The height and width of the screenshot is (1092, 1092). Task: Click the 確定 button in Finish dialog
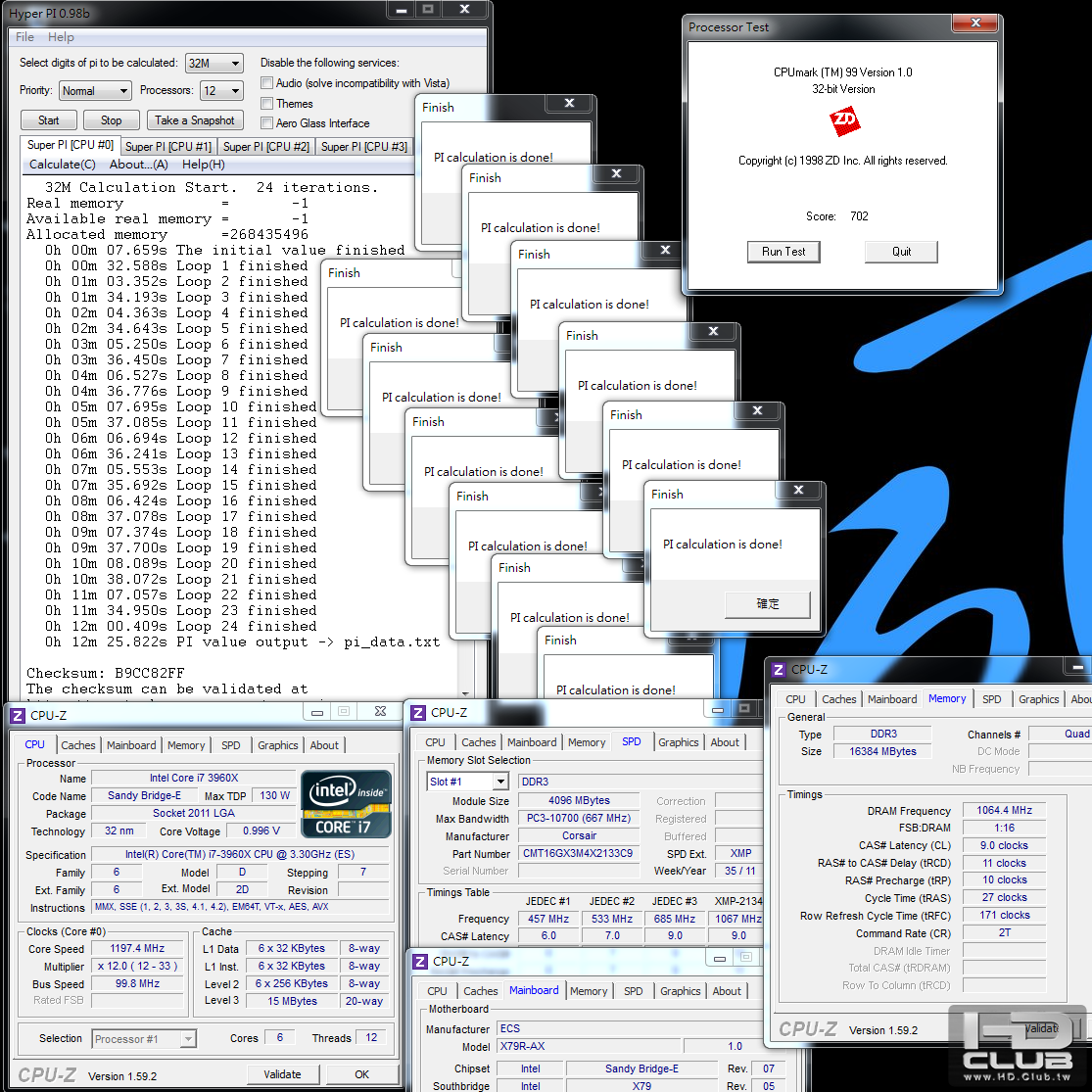coord(768,604)
